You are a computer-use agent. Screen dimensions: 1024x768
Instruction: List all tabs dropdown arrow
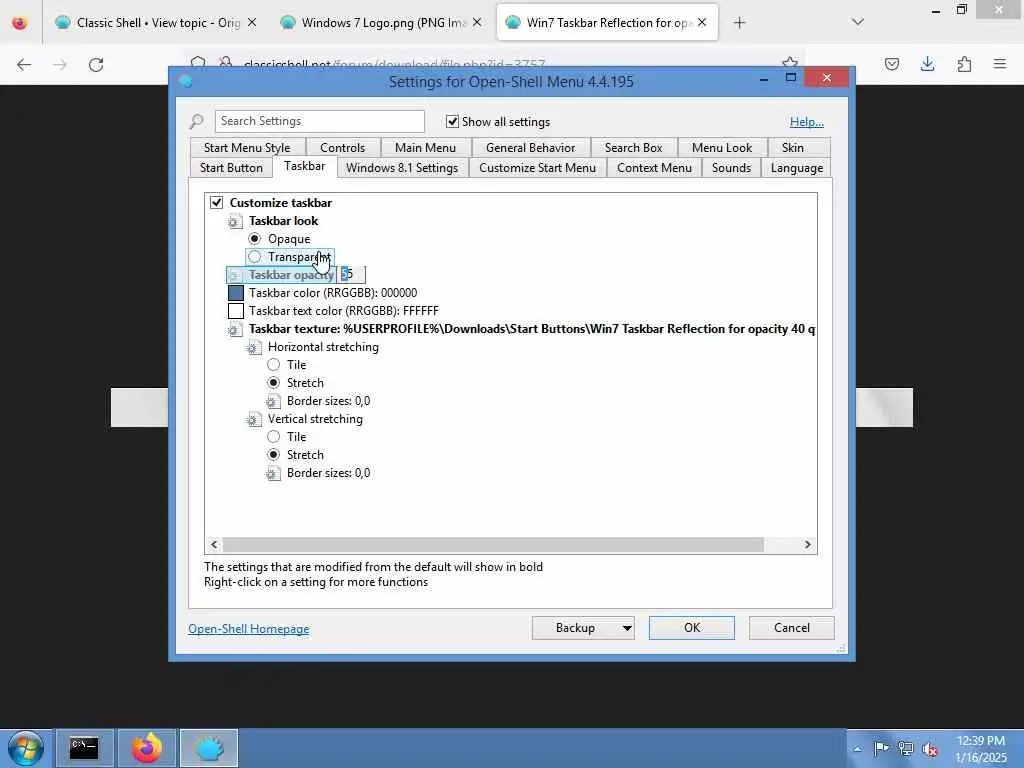858,22
